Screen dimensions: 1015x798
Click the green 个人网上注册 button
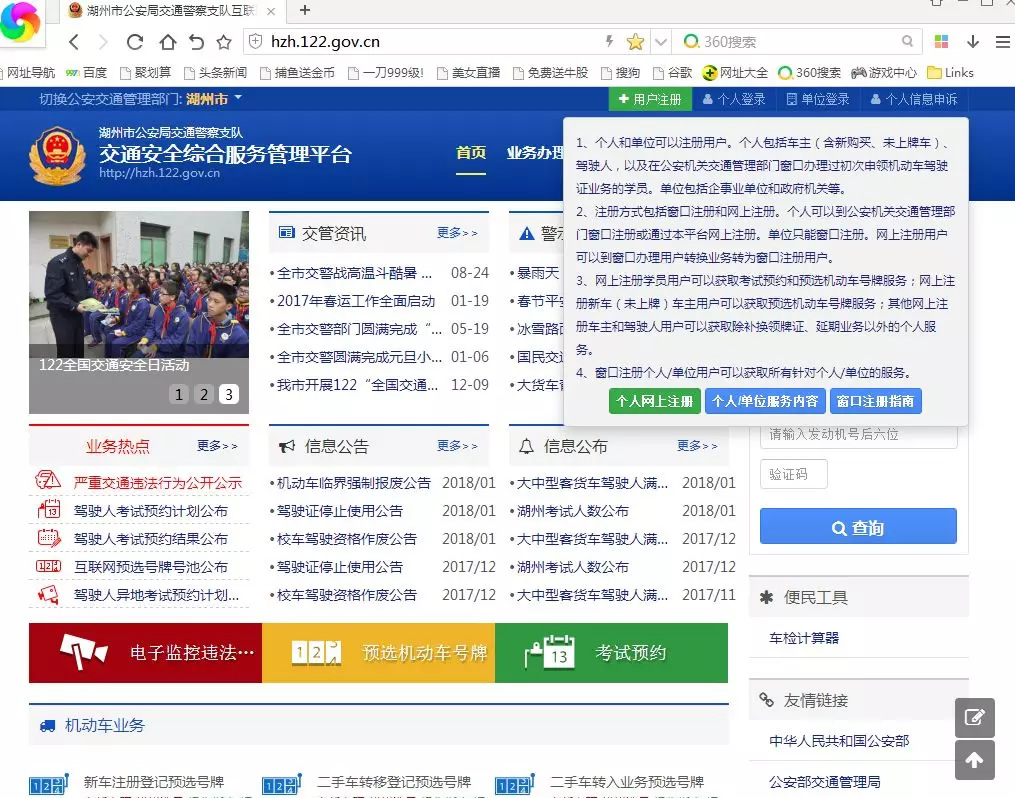pos(654,401)
